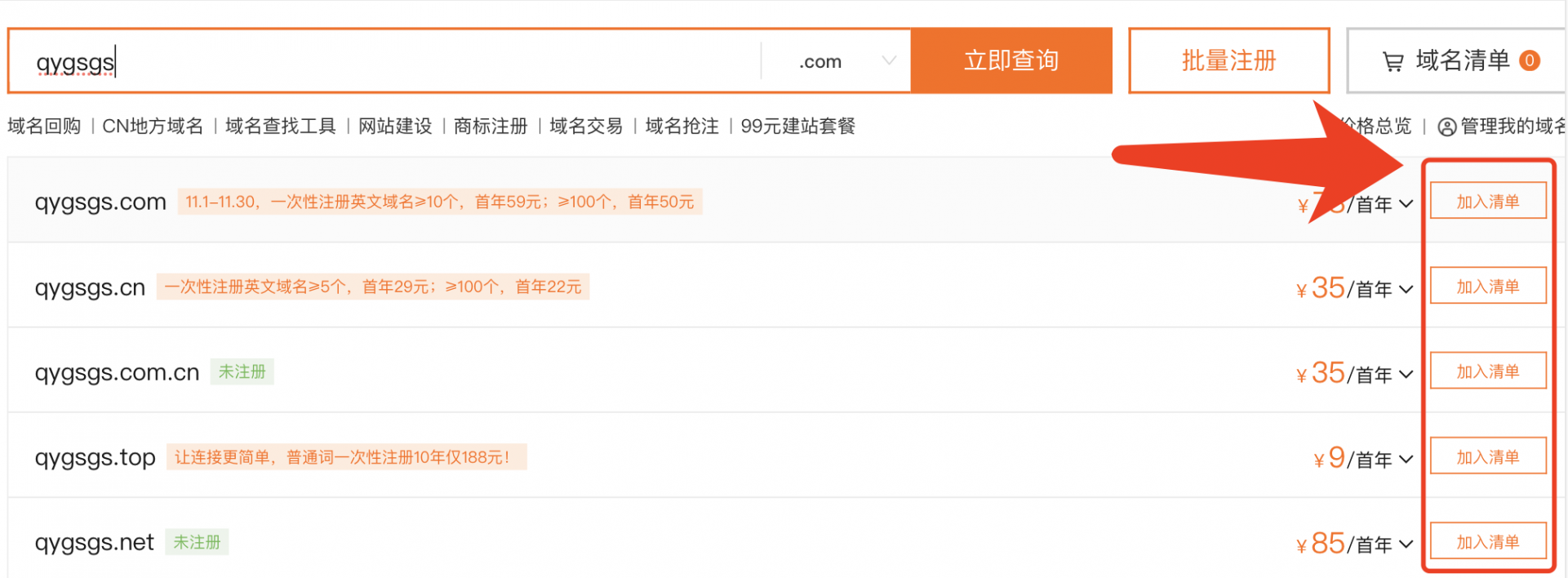Expand price chevron for qygsgs.net
1568x578 pixels.
(1406, 544)
